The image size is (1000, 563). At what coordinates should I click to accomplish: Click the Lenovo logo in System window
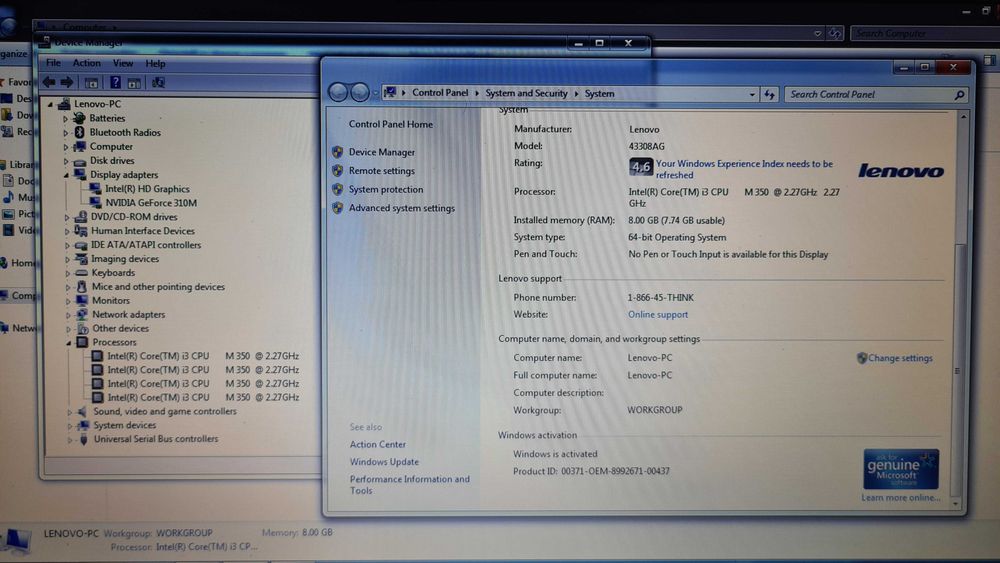point(901,171)
